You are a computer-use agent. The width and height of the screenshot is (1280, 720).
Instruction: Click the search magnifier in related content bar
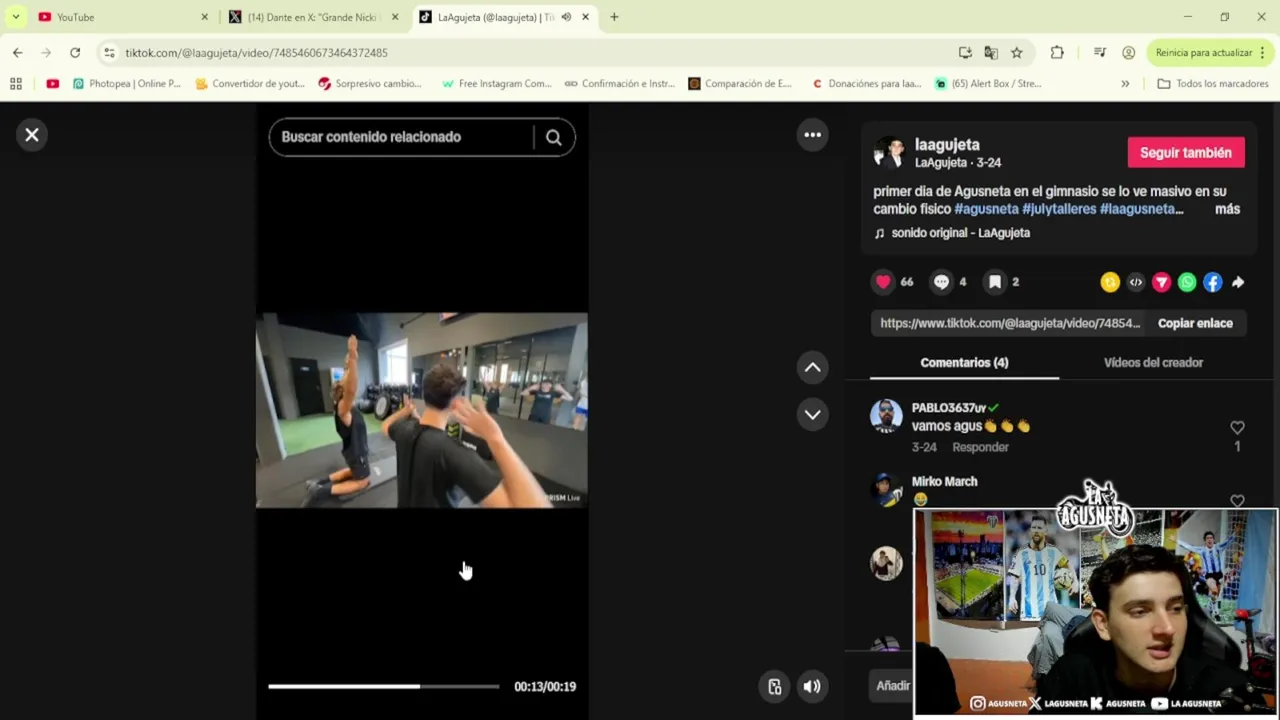554,137
